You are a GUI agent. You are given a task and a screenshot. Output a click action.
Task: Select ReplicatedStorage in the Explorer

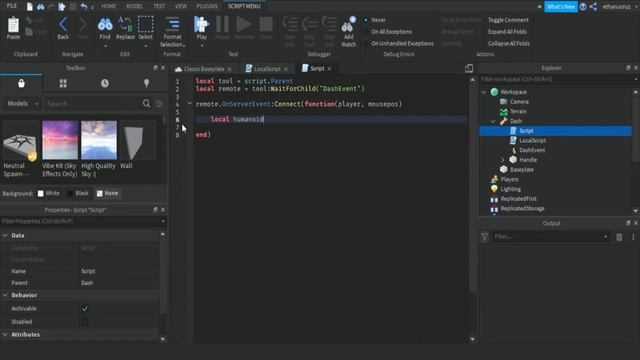(522, 209)
